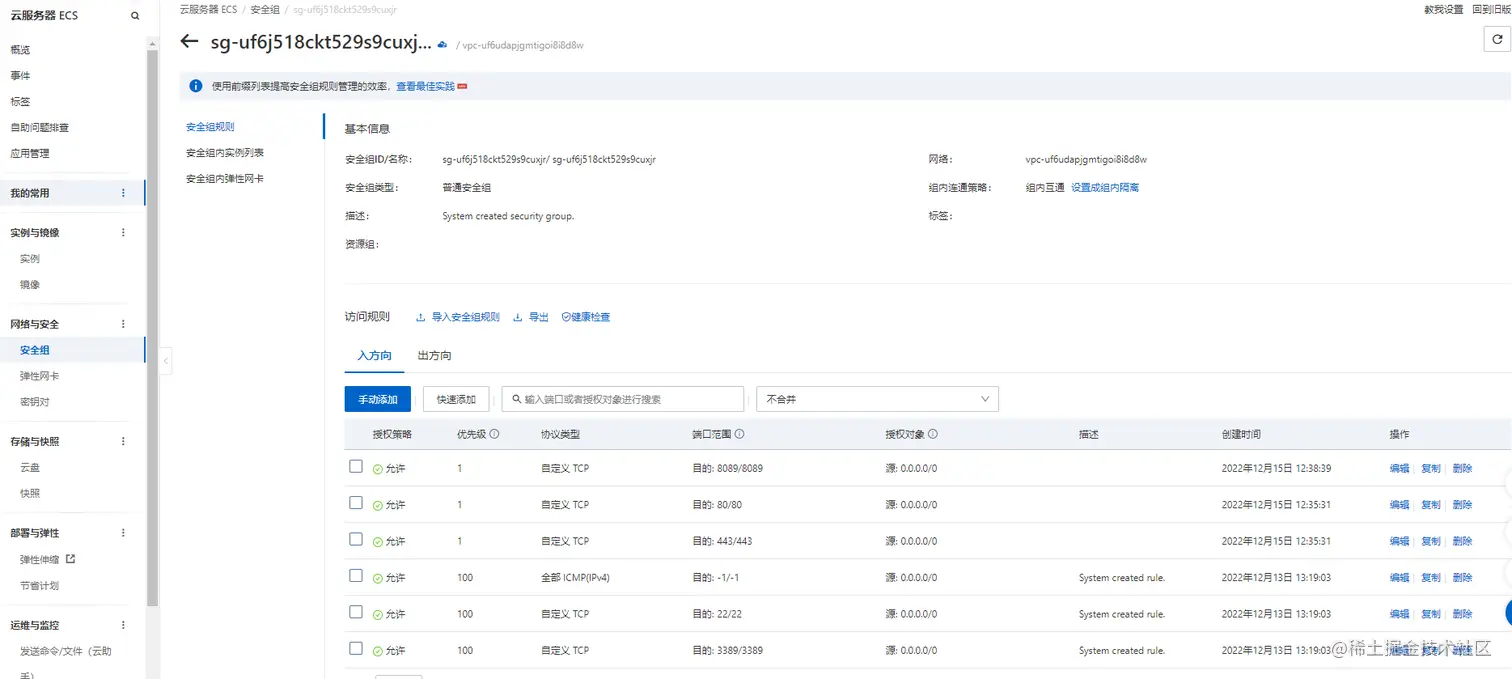Select checkbox for port 80/80 rule
1512x679 pixels.
356,503
